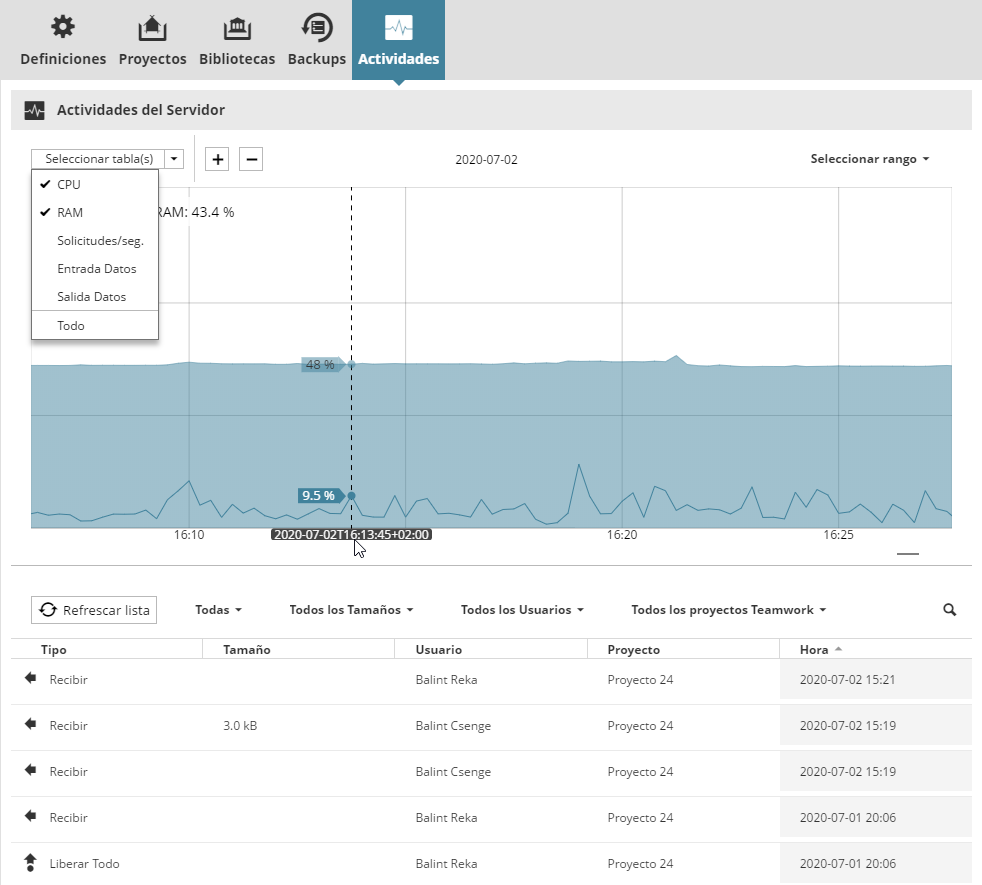This screenshot has height=885, width=982.
Task: Click the search magnifier icon
Action: click(949, 609)
